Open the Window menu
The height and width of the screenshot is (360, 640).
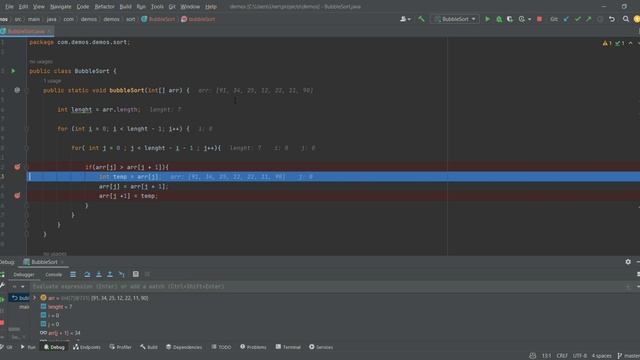tap(190, 7)
